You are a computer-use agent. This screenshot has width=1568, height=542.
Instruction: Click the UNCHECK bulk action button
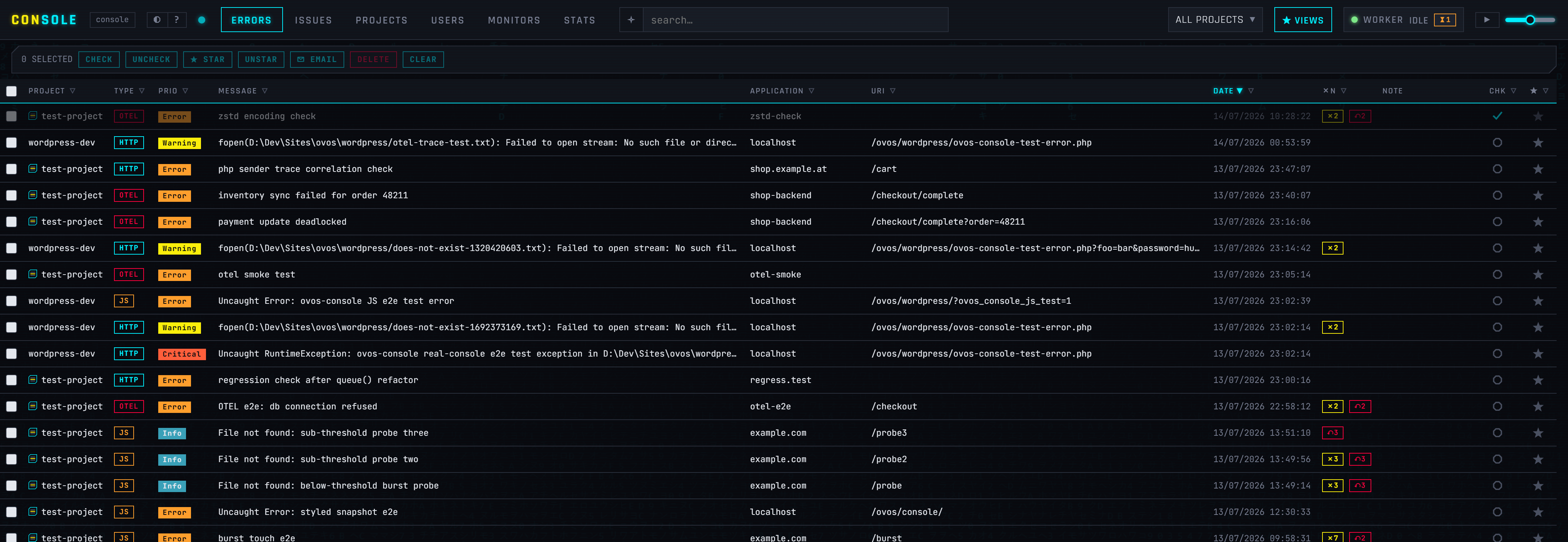(151, 59)
